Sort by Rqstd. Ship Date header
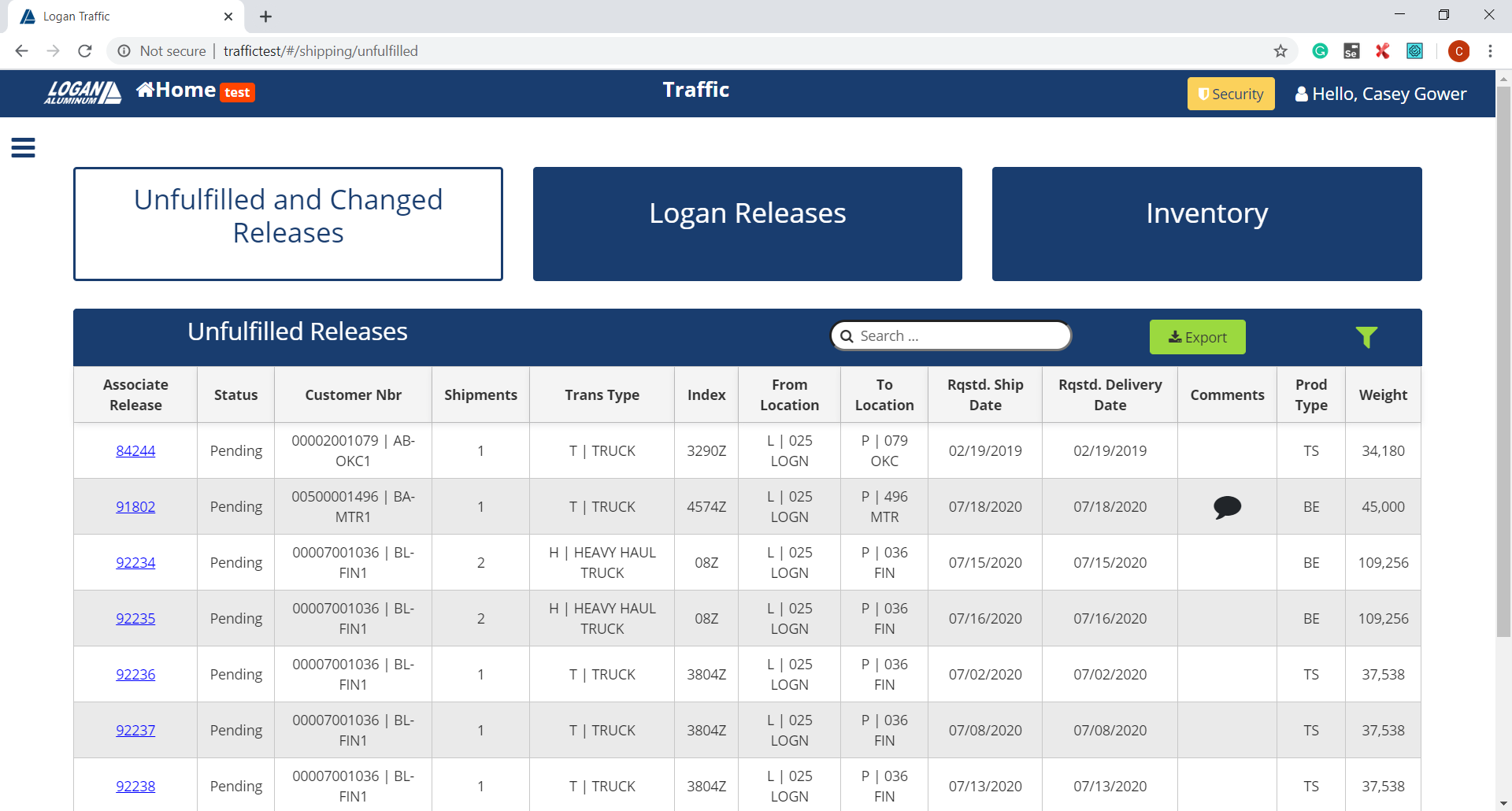Image resolution: width=1512 pixels, height=811 pixels. click(x=985, y=394)
